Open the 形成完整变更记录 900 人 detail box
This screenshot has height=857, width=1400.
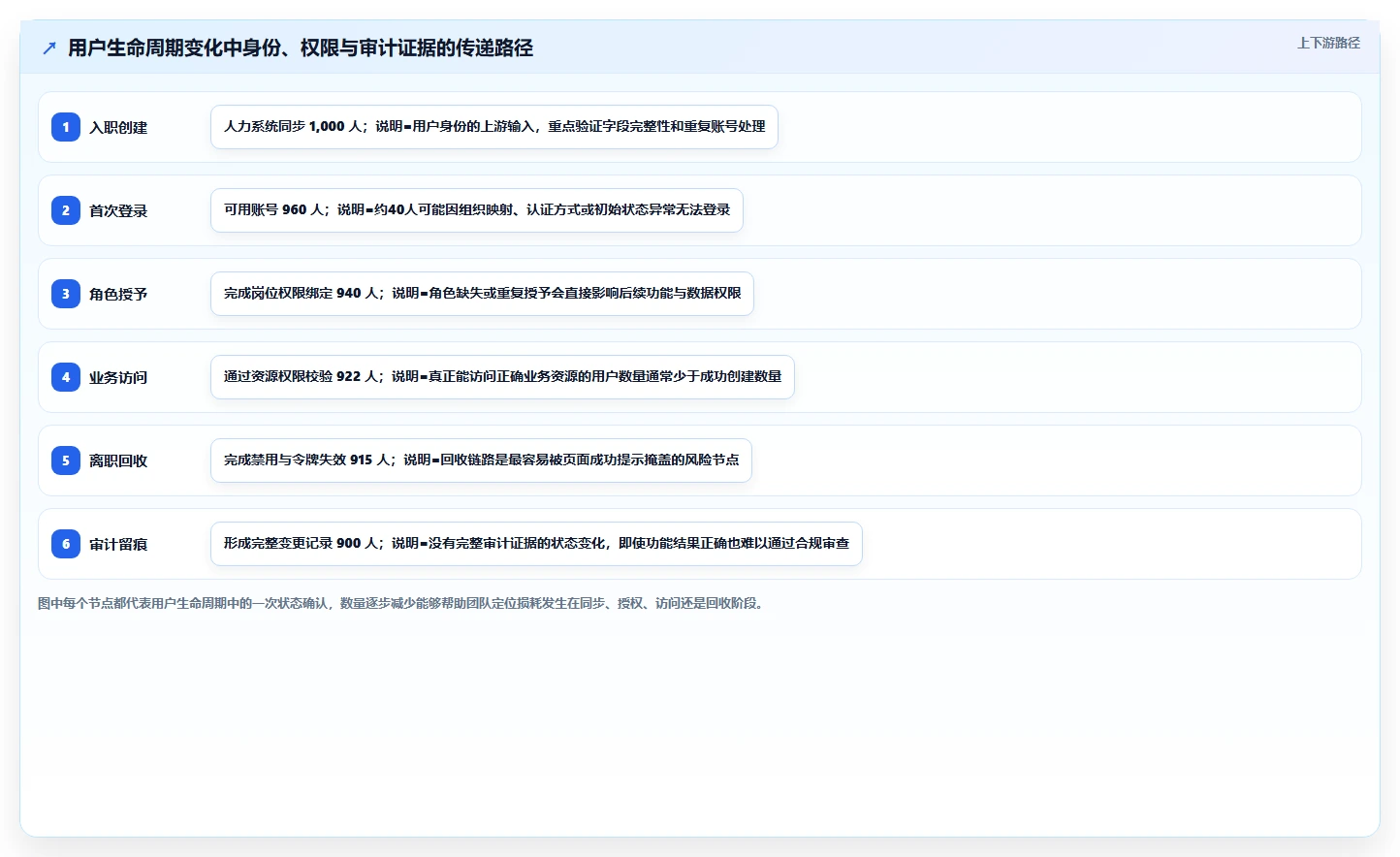[536, 544]
